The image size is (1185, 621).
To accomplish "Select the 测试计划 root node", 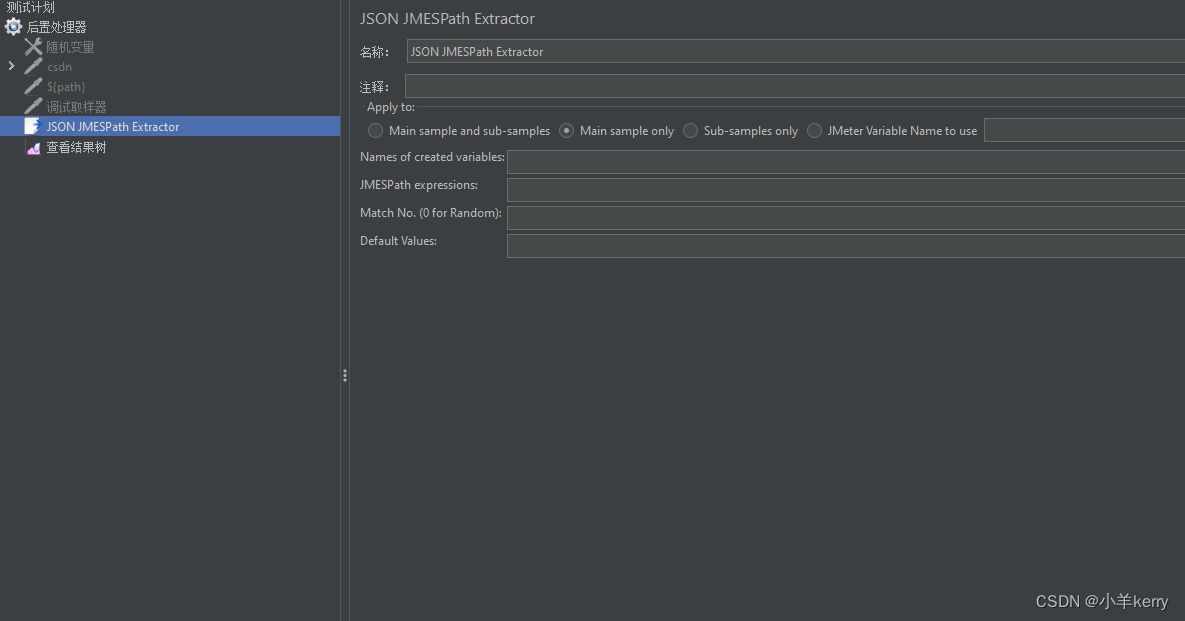I will pos(30,8).
